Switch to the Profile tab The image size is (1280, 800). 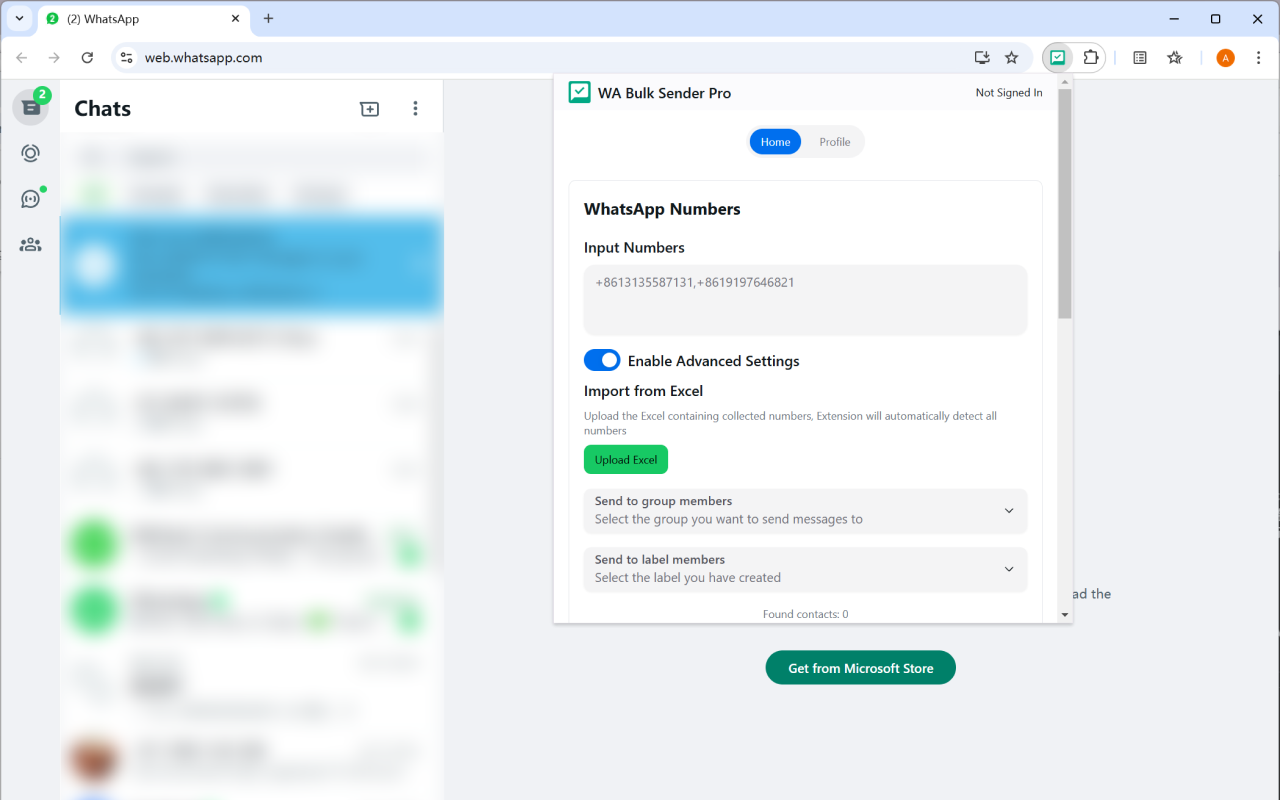pyautogui.click(x=835, y=142)
